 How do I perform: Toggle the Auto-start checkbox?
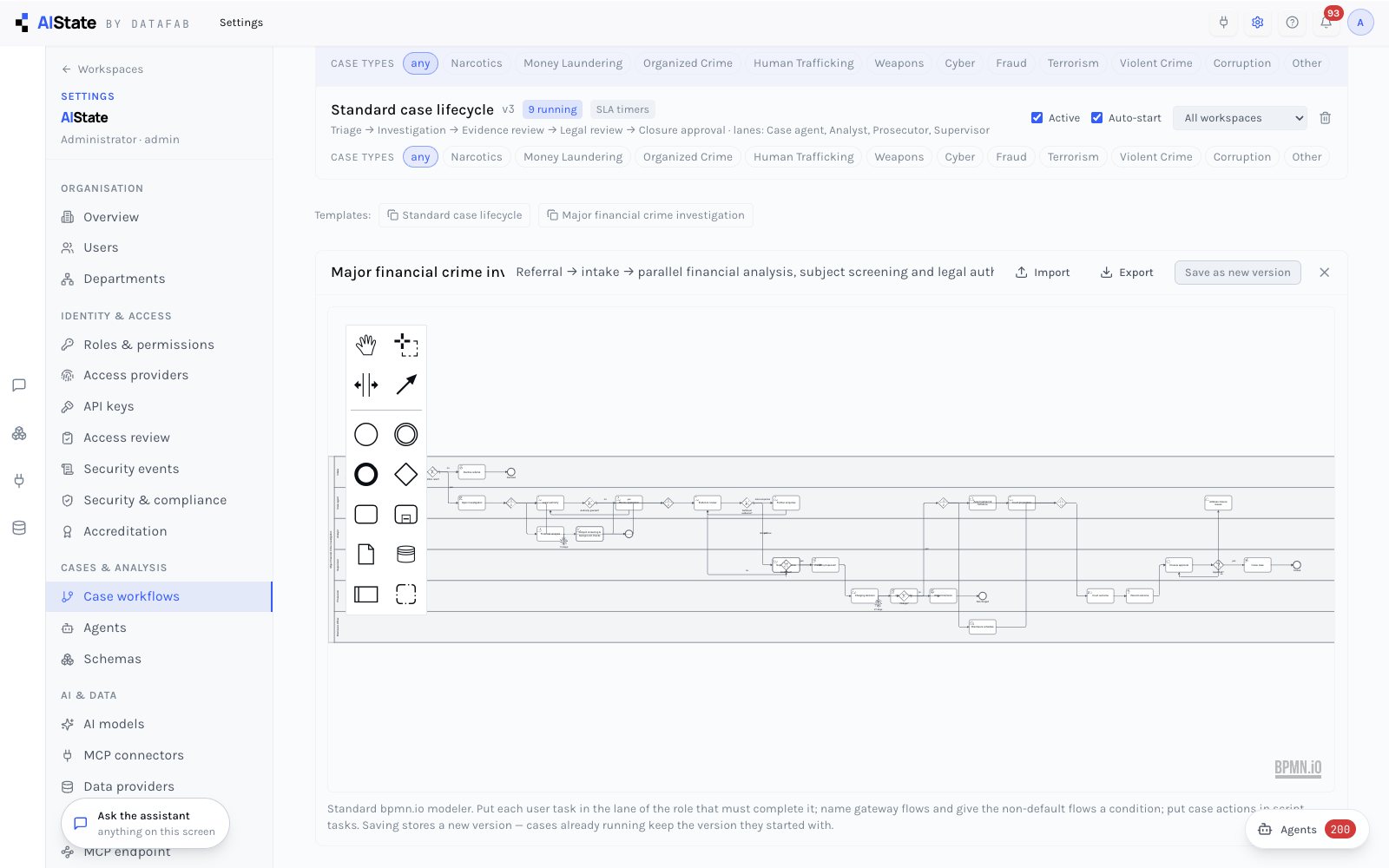(1096, 118)
